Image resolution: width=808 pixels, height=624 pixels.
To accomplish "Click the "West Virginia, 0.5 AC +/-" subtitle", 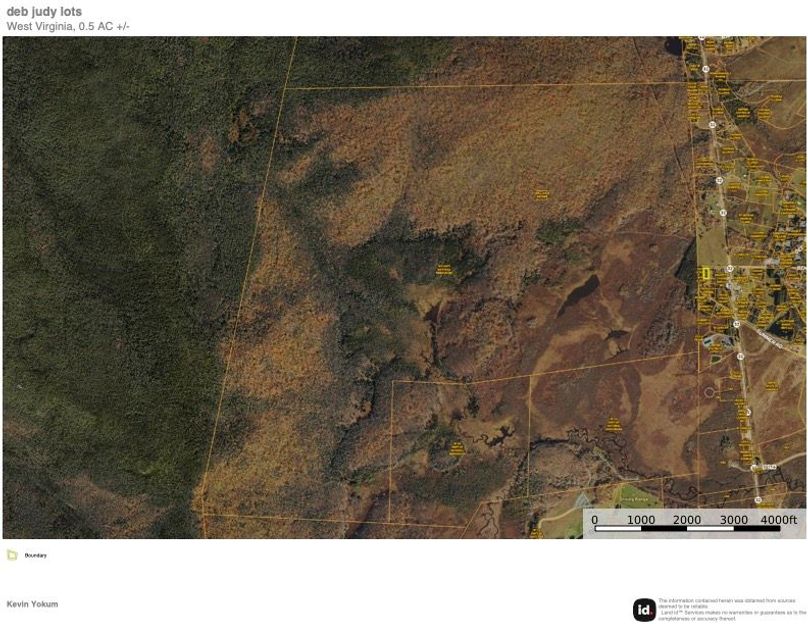I will (68, 26).
